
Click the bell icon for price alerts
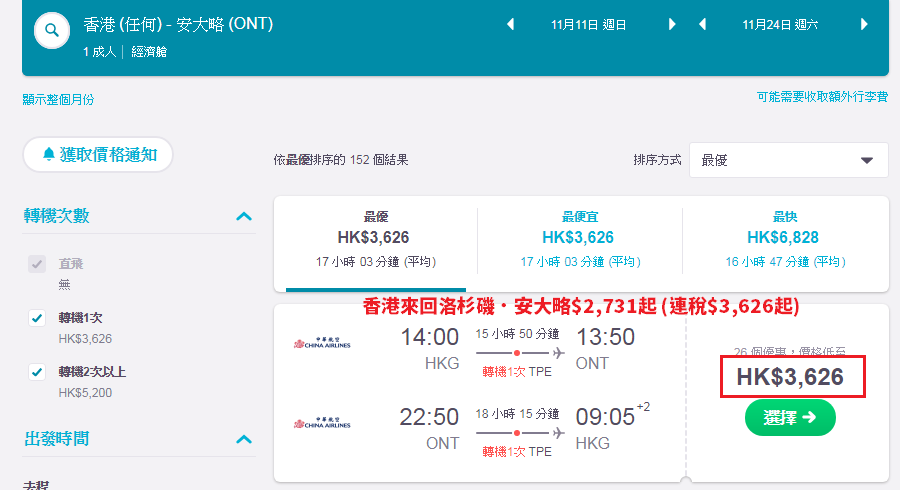[49, 154]
